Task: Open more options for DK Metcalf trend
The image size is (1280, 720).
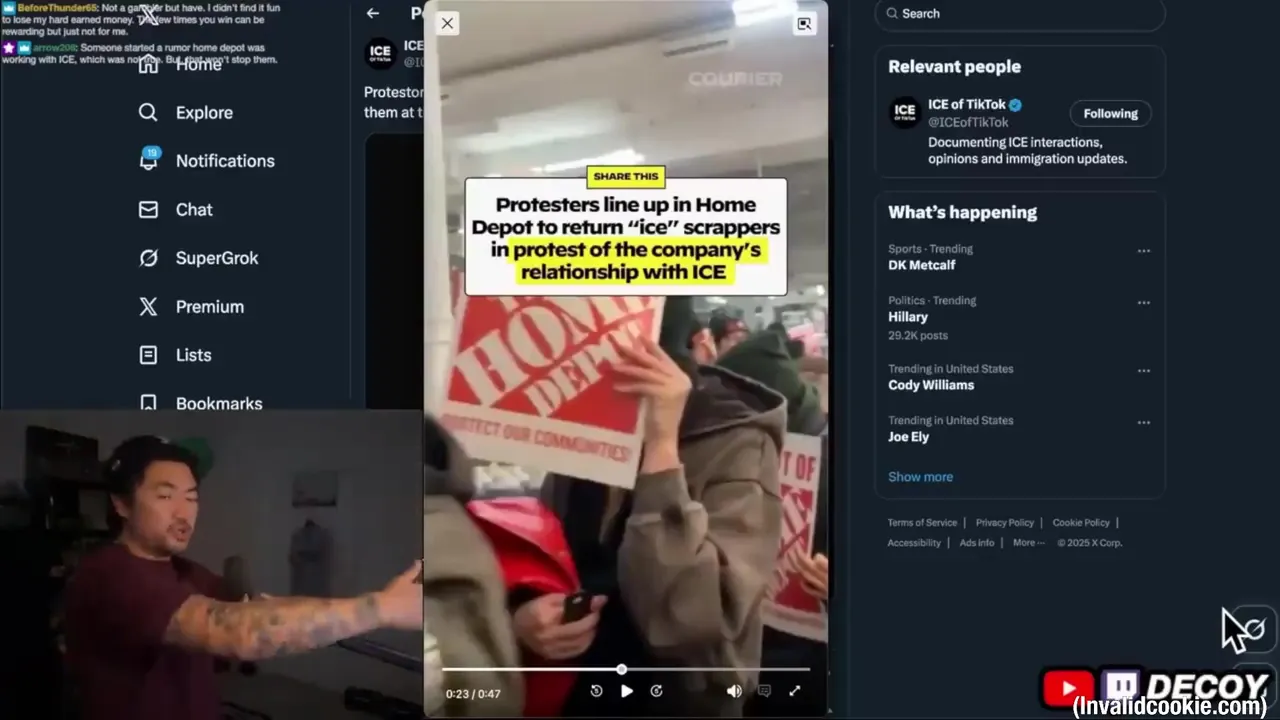Action: [1143, 251]
